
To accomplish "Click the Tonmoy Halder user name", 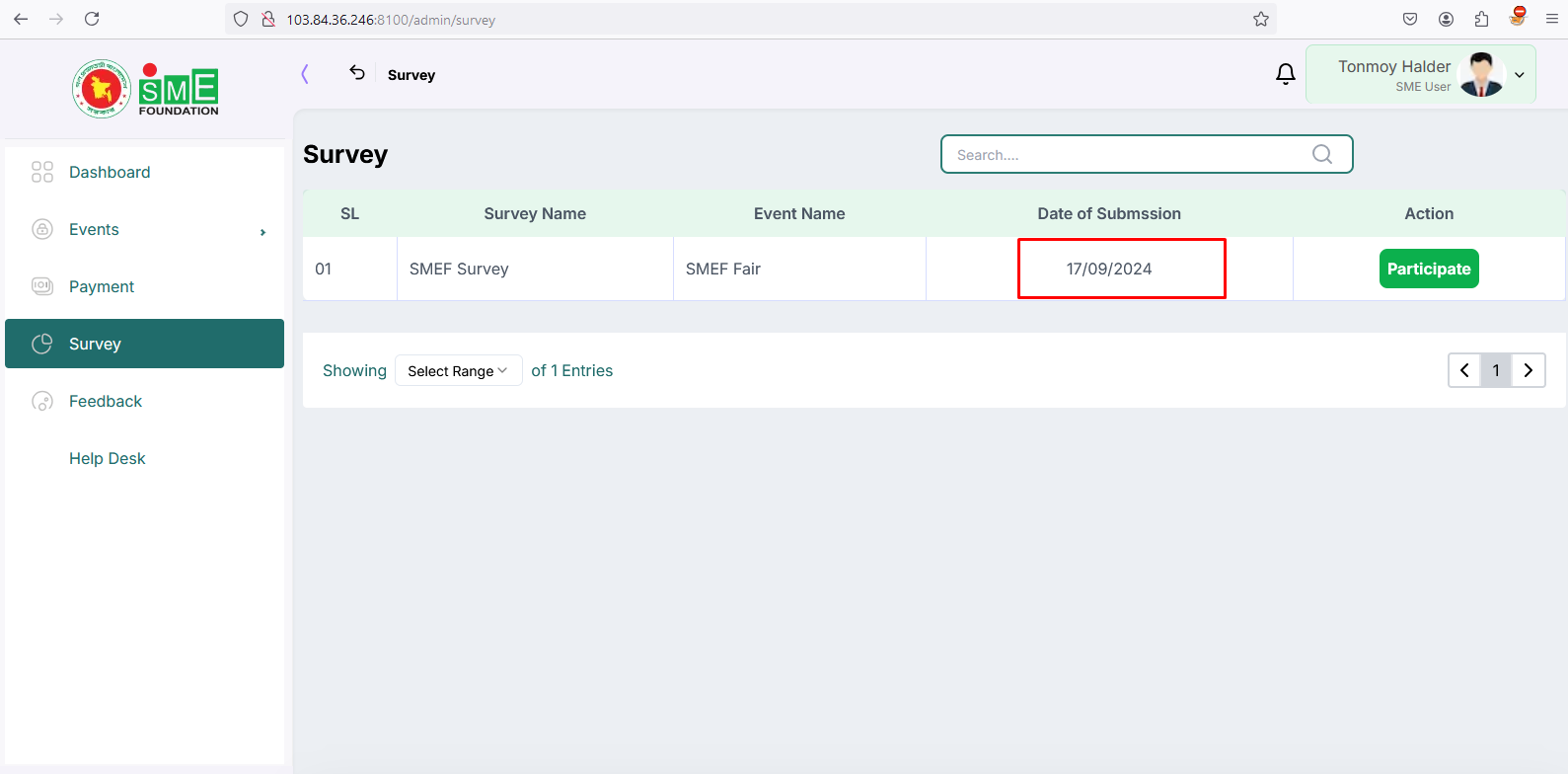I will pyautogui.click(x=1394, y=66).
